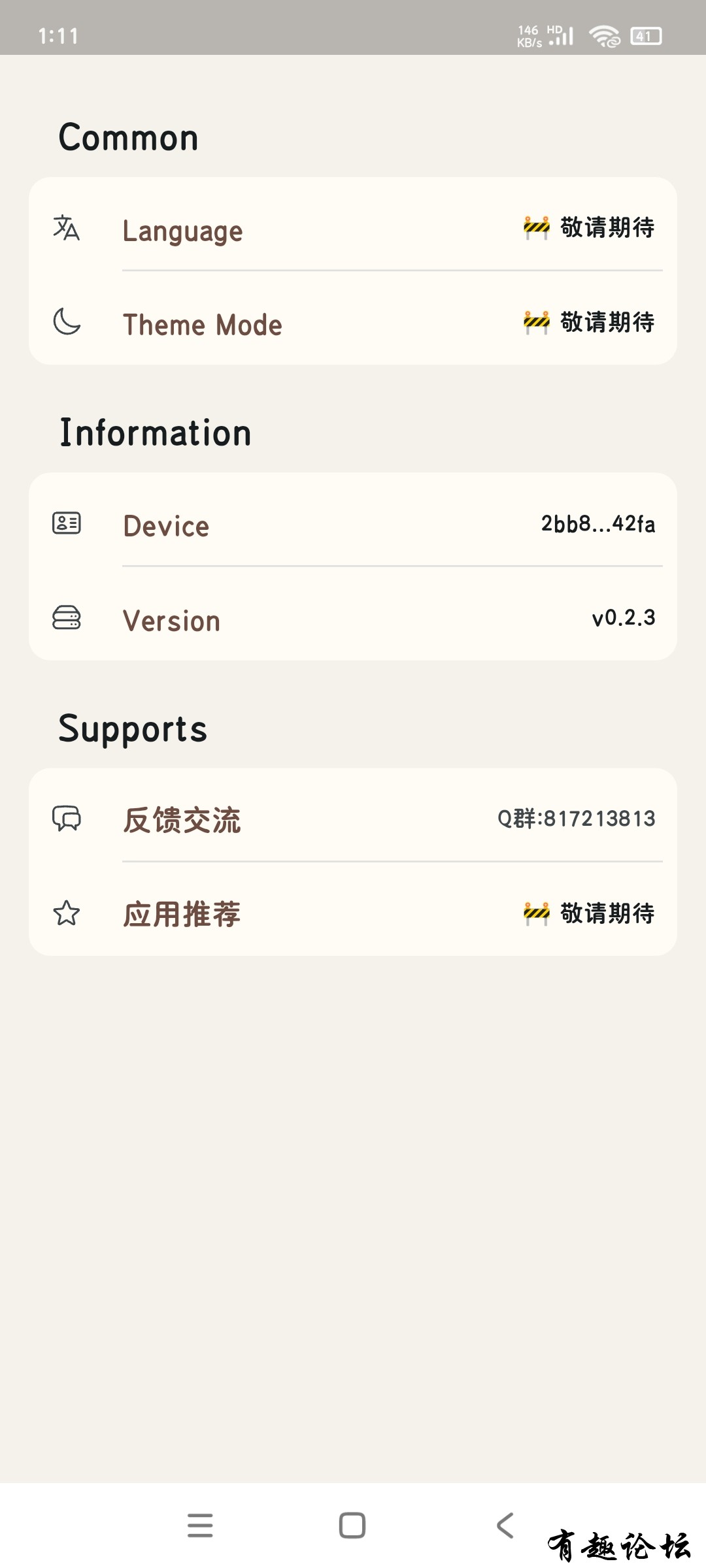This screenshot has width=706, height=1568.
Task: Tap the Language translate icon
Action: tap(66, 228)
